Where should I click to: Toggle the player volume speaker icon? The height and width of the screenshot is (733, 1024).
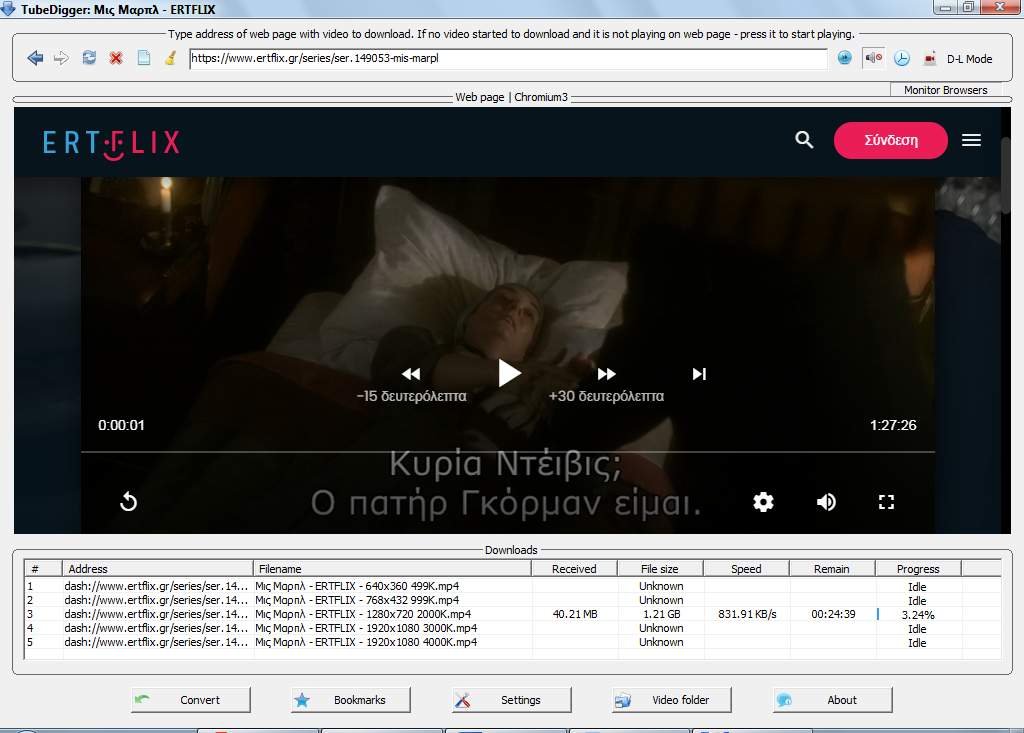(x=826, y=502)
